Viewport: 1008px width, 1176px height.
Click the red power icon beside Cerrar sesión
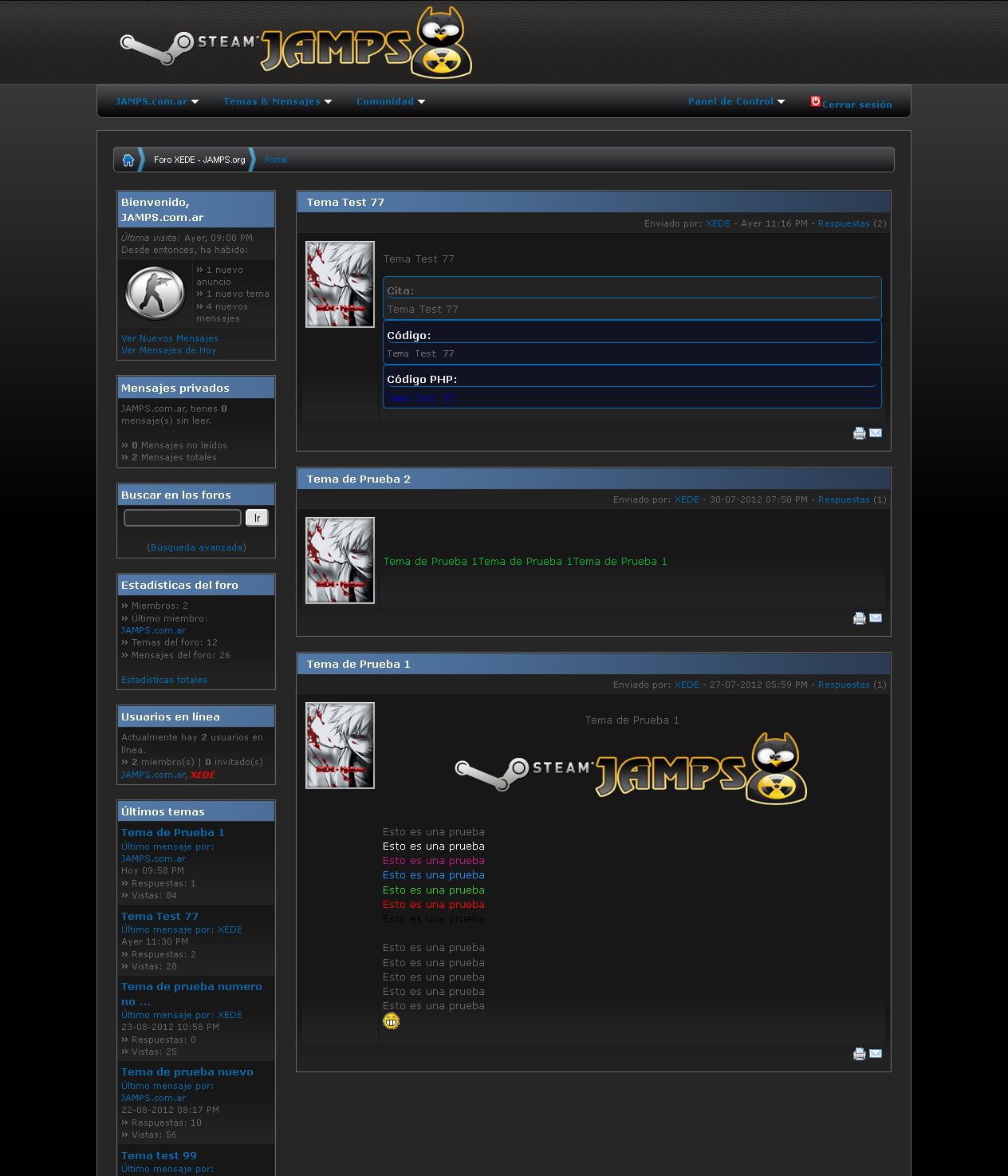pos(815,101)
